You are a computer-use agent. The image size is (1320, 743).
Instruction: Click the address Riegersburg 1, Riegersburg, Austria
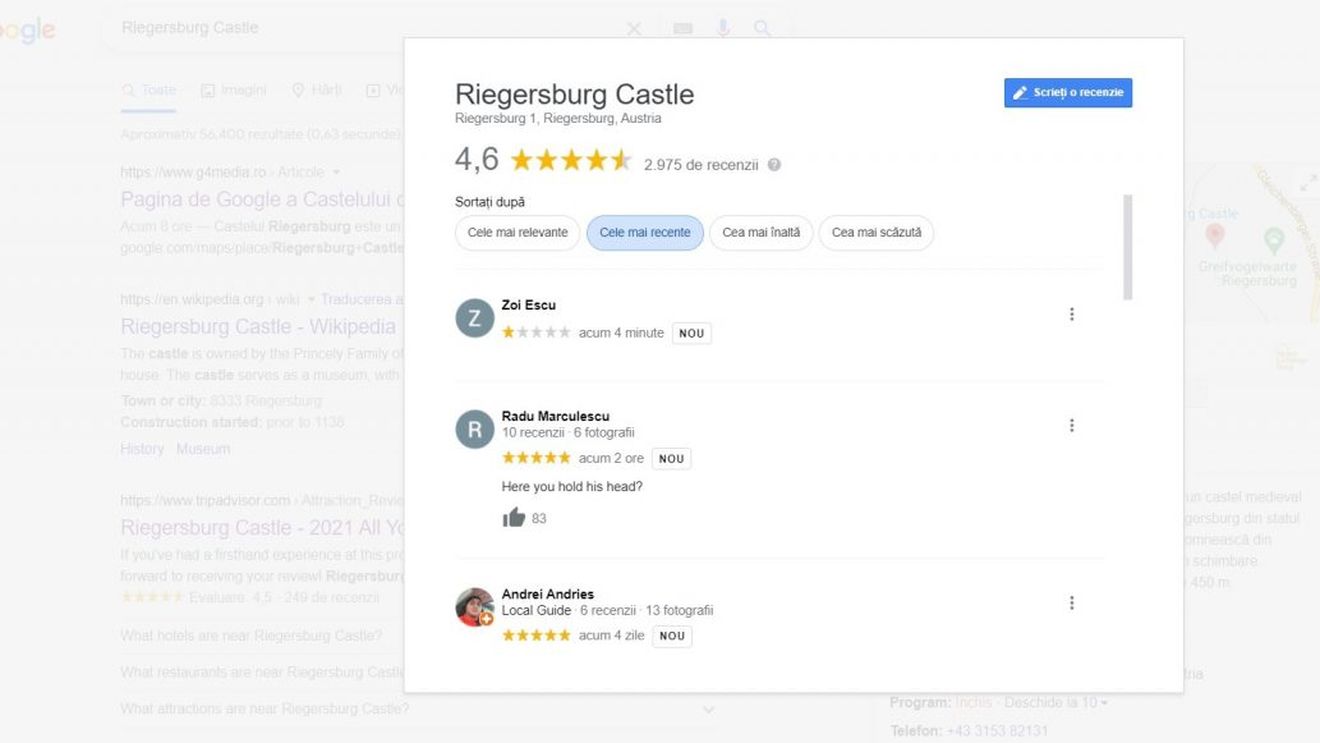point(558,118)
